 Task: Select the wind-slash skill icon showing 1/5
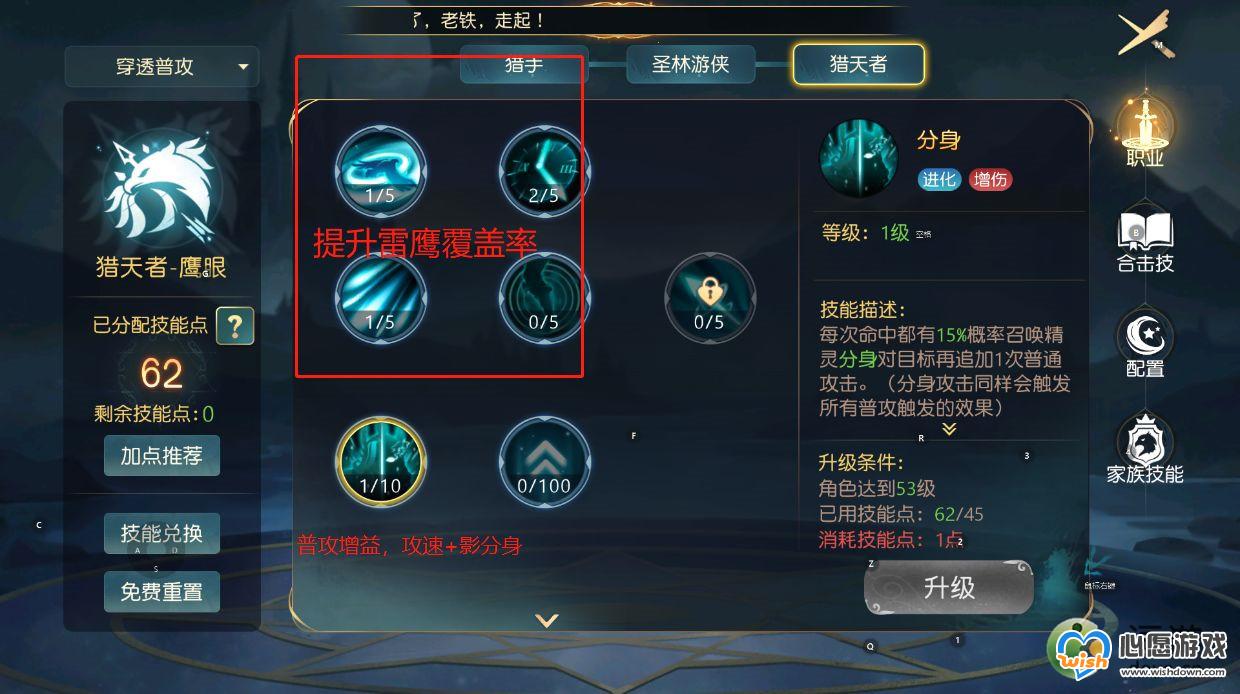380,297
